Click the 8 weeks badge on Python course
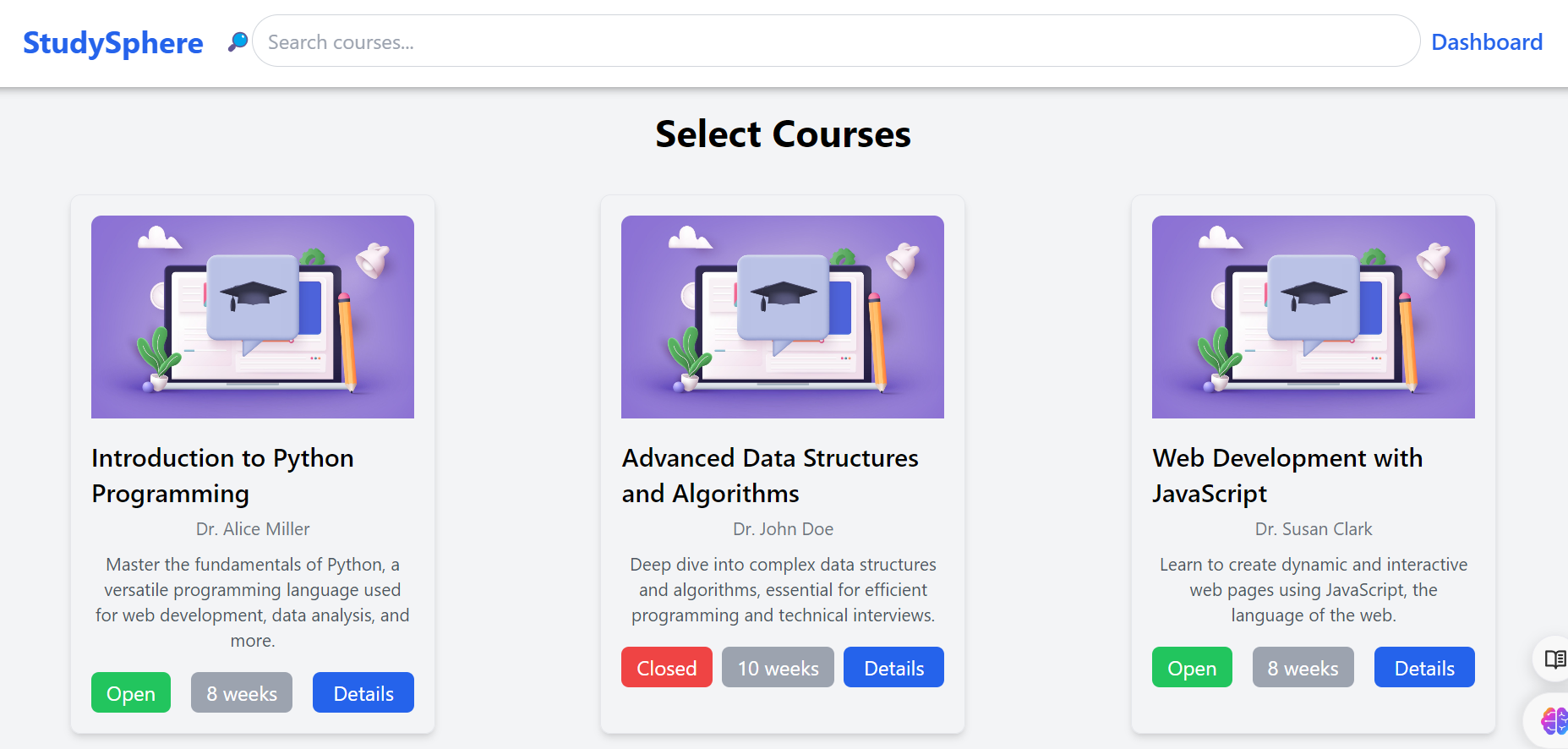 point(242,693)
